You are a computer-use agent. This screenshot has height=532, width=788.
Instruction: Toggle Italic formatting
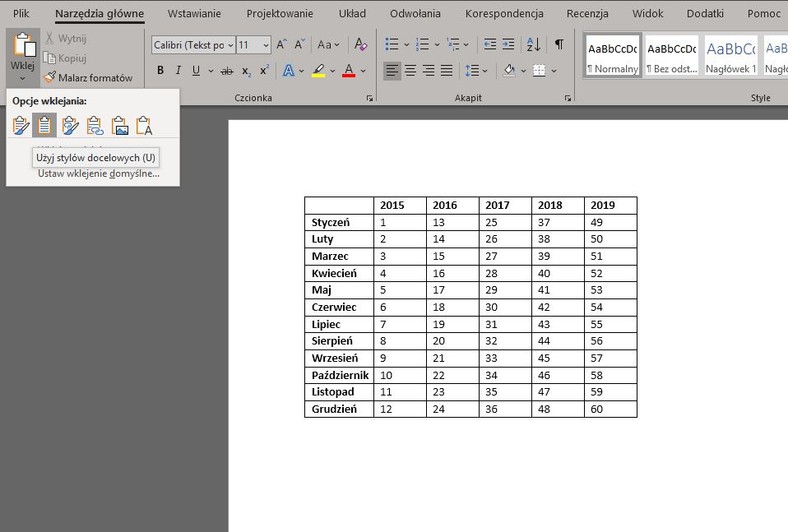[x=178, y=71]
